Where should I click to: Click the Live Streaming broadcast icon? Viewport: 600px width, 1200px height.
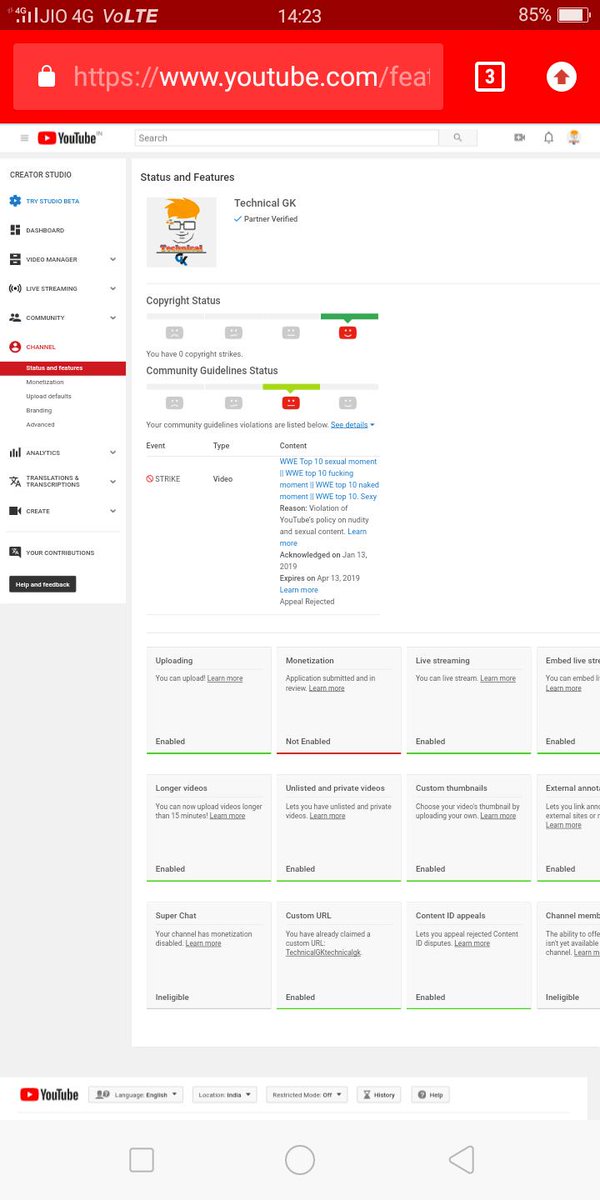(x=15, y=288)
